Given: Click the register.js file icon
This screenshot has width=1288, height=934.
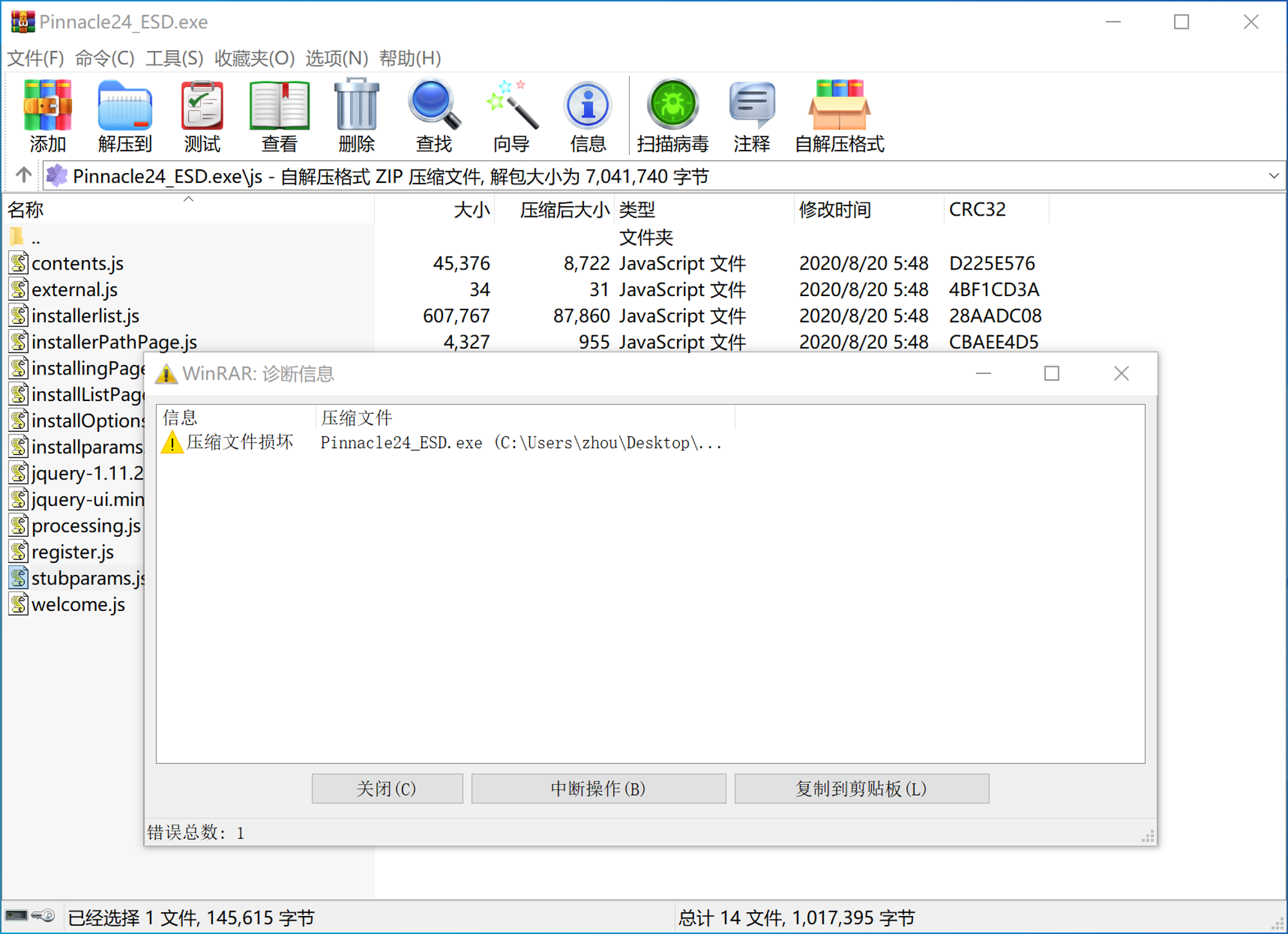Looking at the screenshot, I should click(19, 552).
